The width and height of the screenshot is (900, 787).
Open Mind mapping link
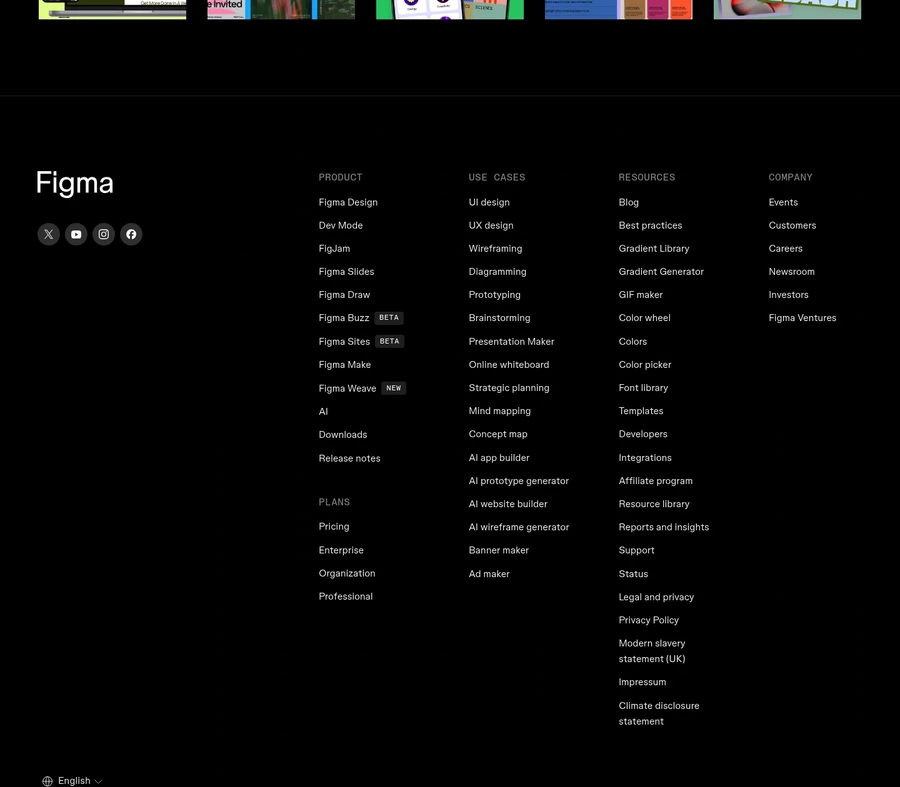499,411
